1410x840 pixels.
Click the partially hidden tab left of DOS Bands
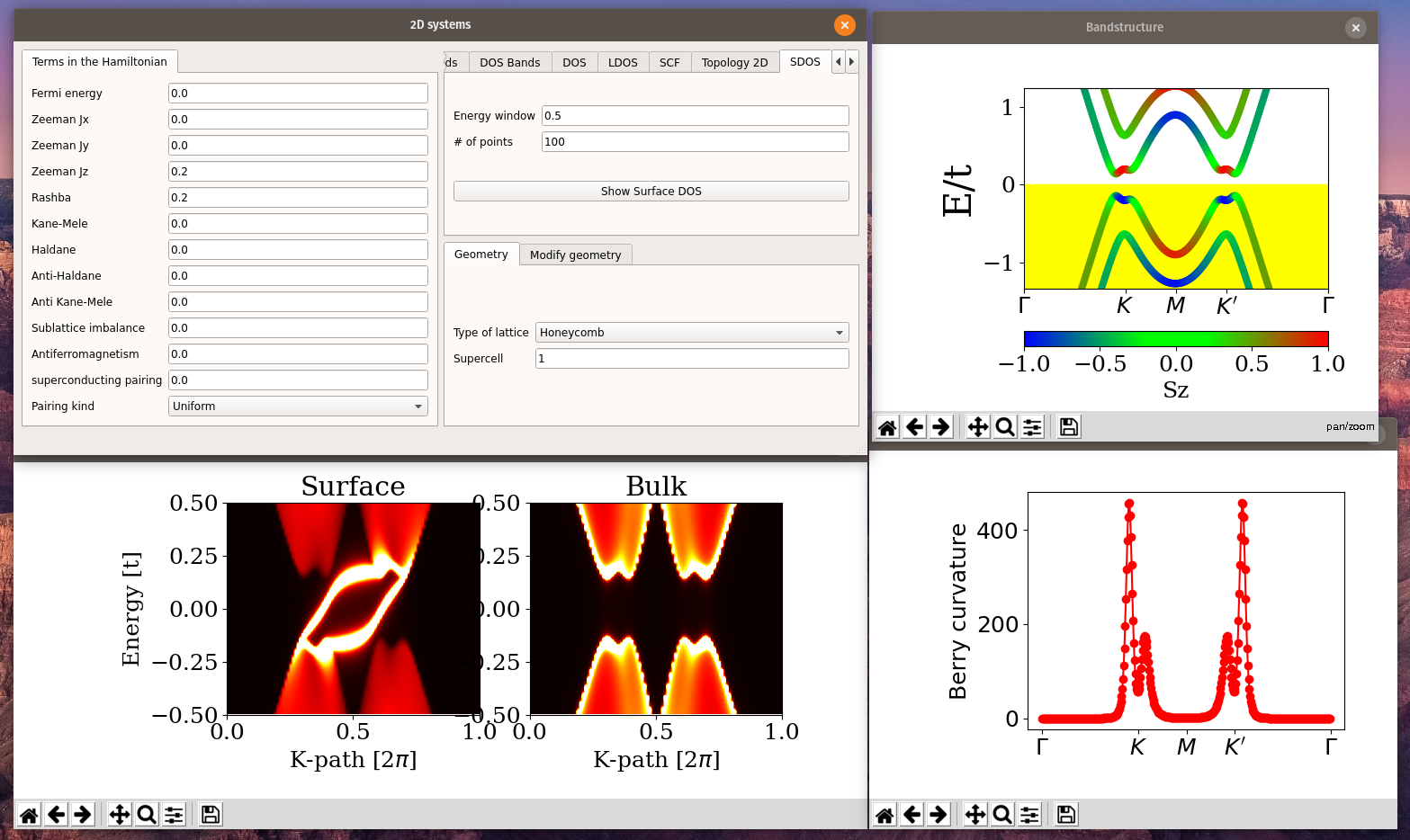pyautogui.click(x=456, y=62)
